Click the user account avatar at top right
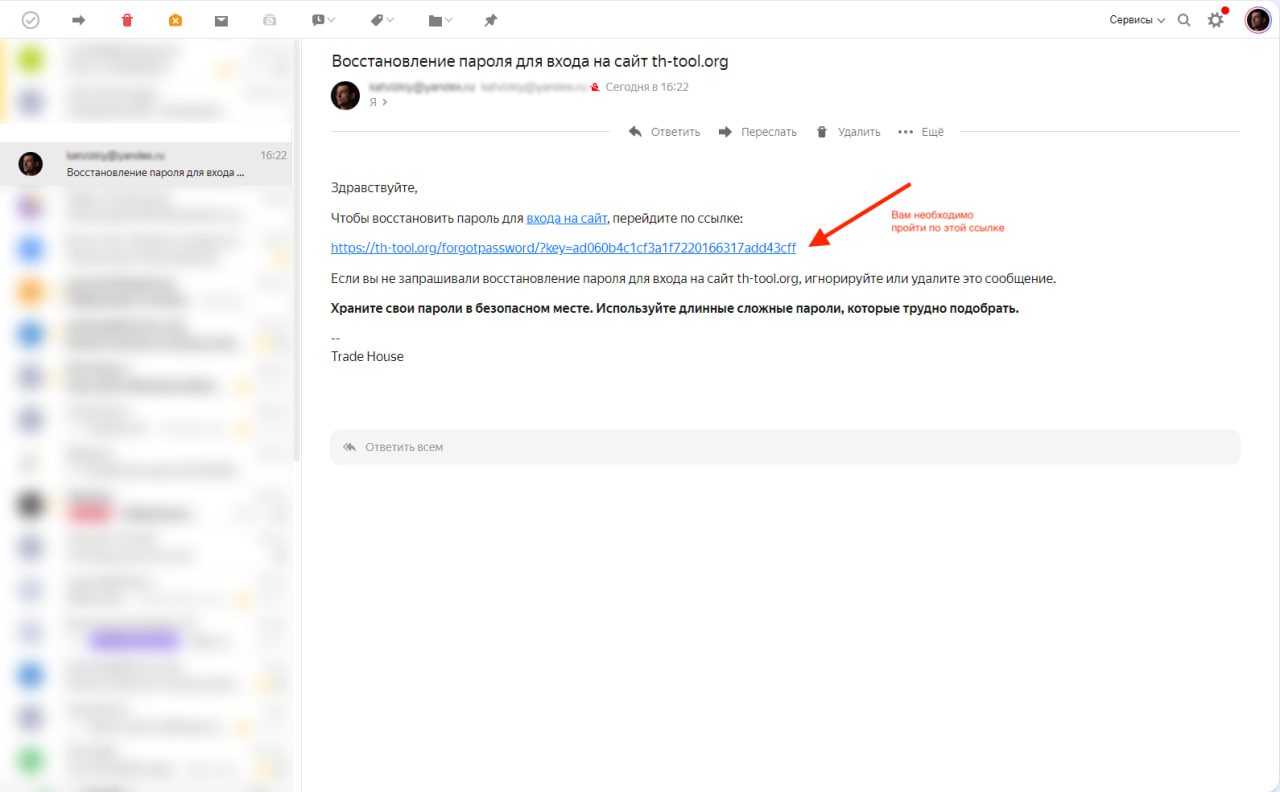Viewport: 1280px width, 792px height. point(1257,20)
